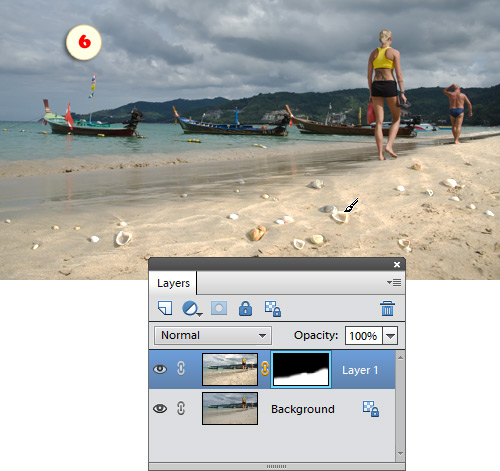This screenshot has height=471, width=500.
Task: Open the Normal blend mode dropdown
Action: click(213, 335)
